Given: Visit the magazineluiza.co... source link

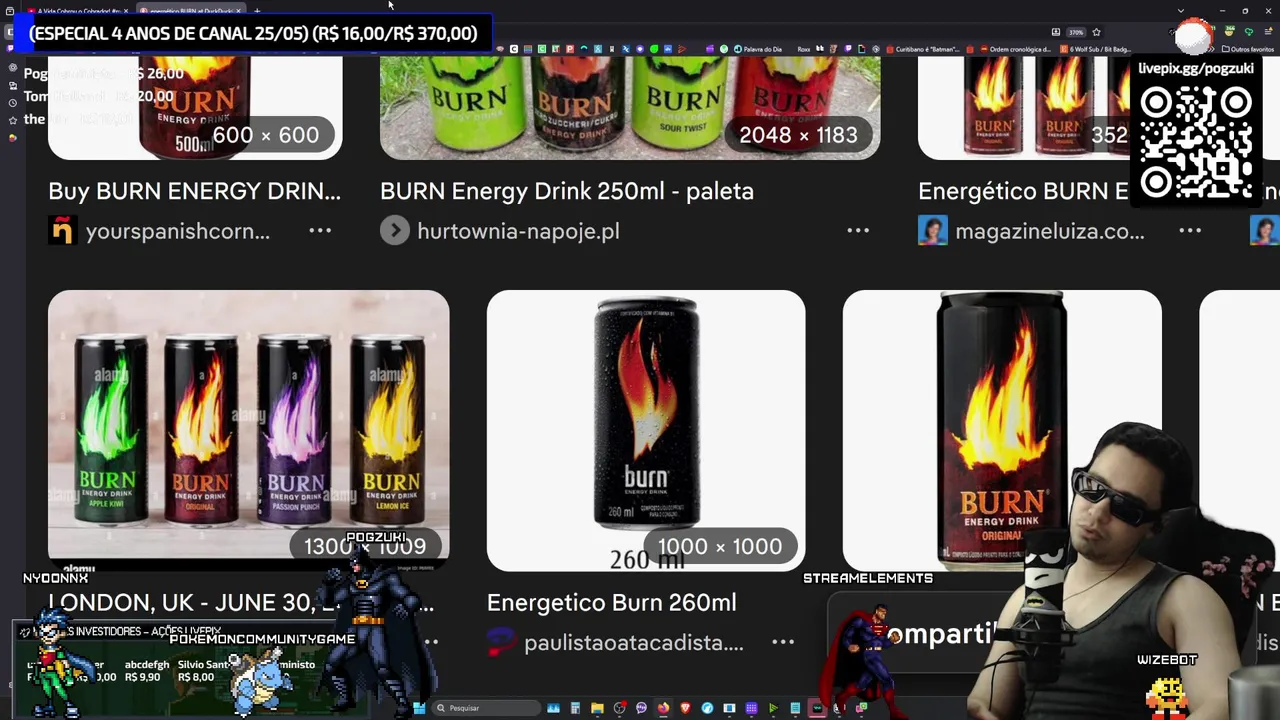Looking at the screenshot, I should tap(1049, 231).
